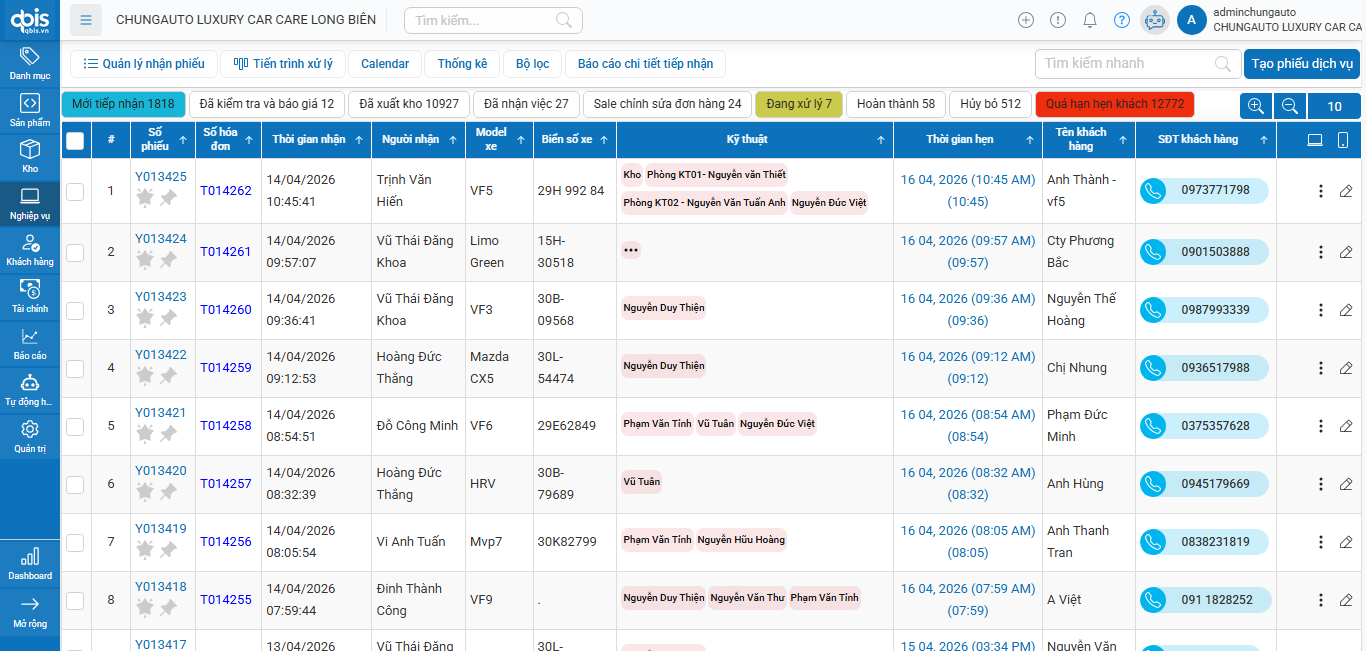Image resolution: width=1366 pixels, height=651 pixels.
Task: Open the Kho warehouse sidebar icon
Action: pos(30,156)
